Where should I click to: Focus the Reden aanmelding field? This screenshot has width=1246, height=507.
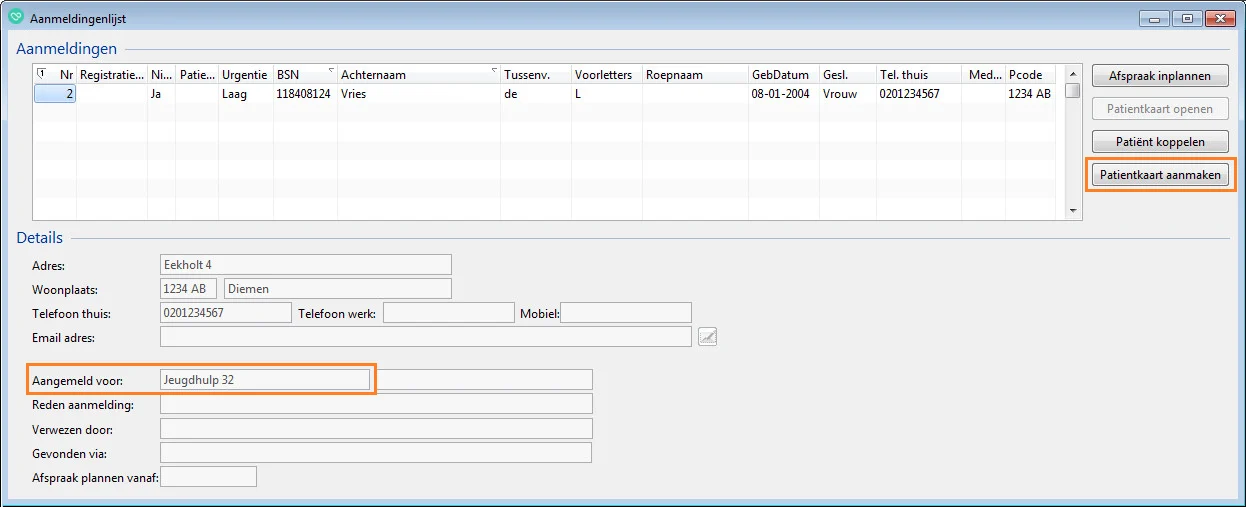pos(375,404)
